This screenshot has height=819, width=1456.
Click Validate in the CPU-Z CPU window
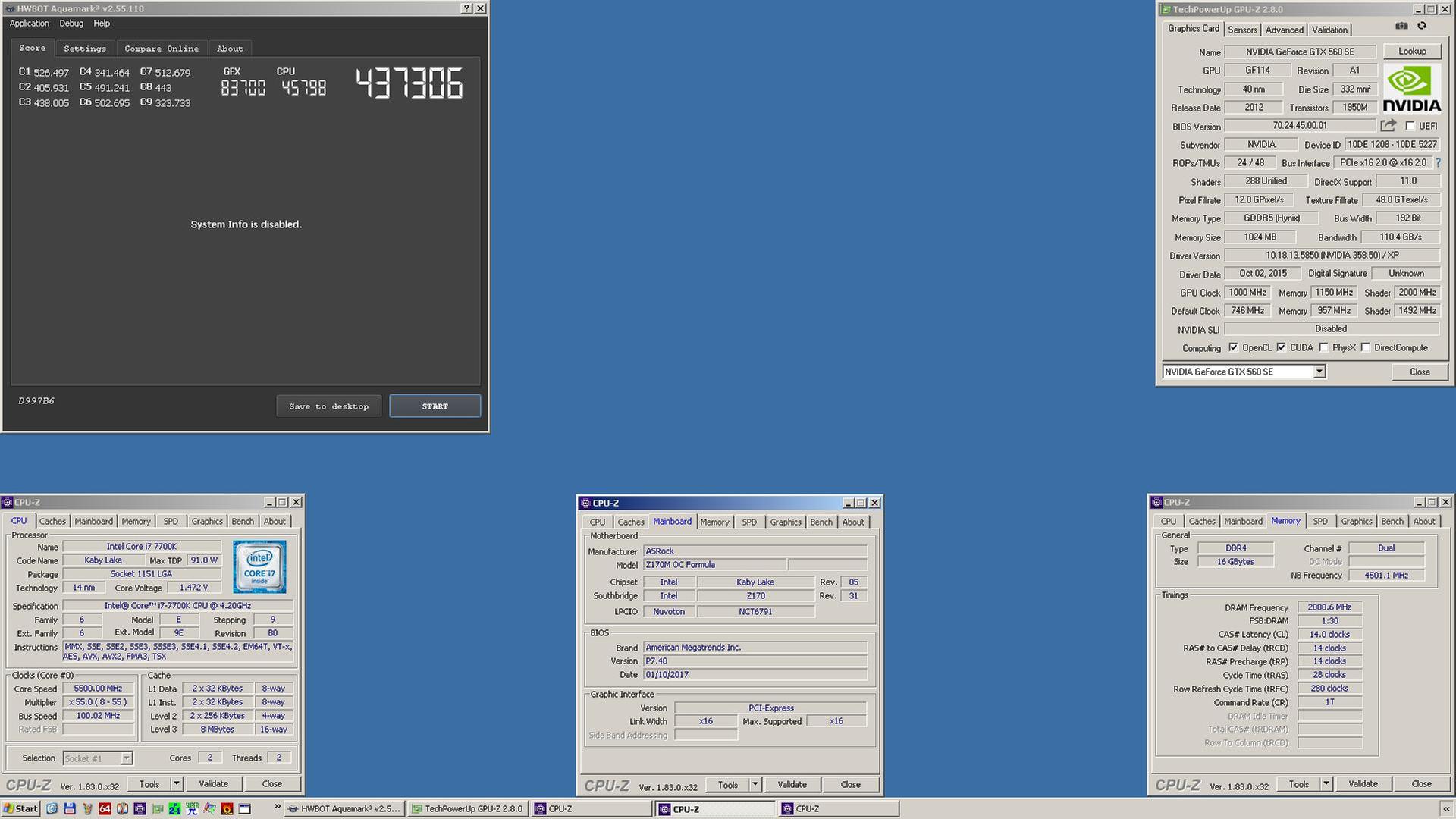[x=213, y=784]
